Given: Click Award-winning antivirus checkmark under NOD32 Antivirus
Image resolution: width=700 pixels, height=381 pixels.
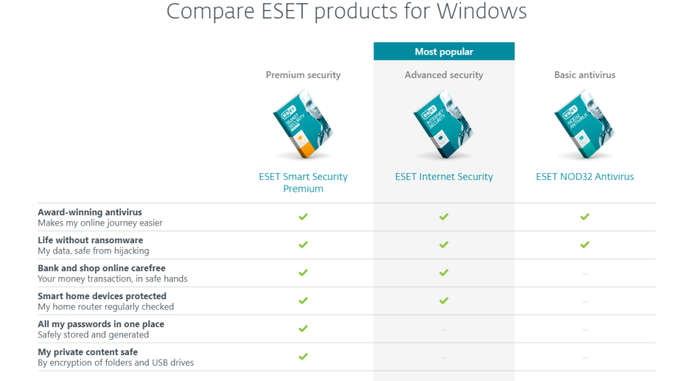Looking at the screenshot, I should tap(585, 217).
